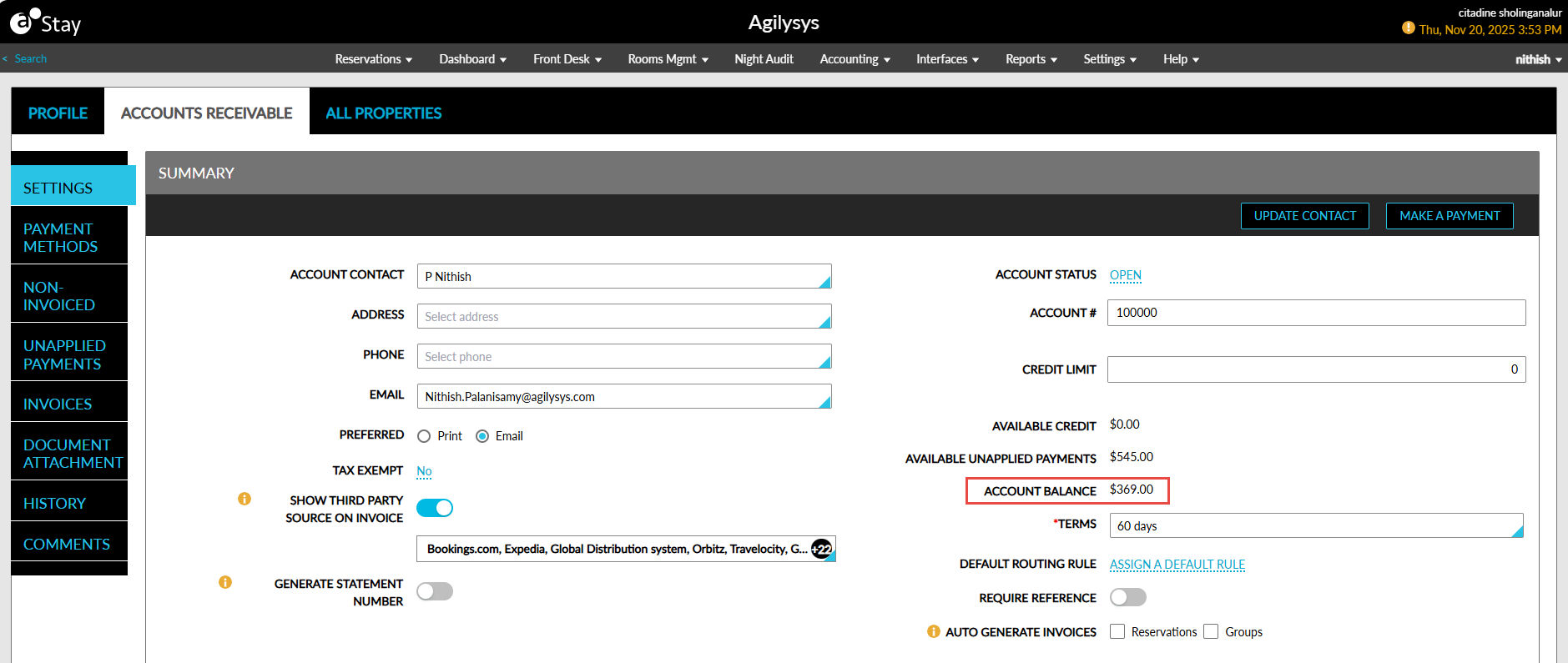This screenshot has height=663, width=1568.
Task: Disable Show Third Party Source toggle
Action: click(x=435, y=508)
